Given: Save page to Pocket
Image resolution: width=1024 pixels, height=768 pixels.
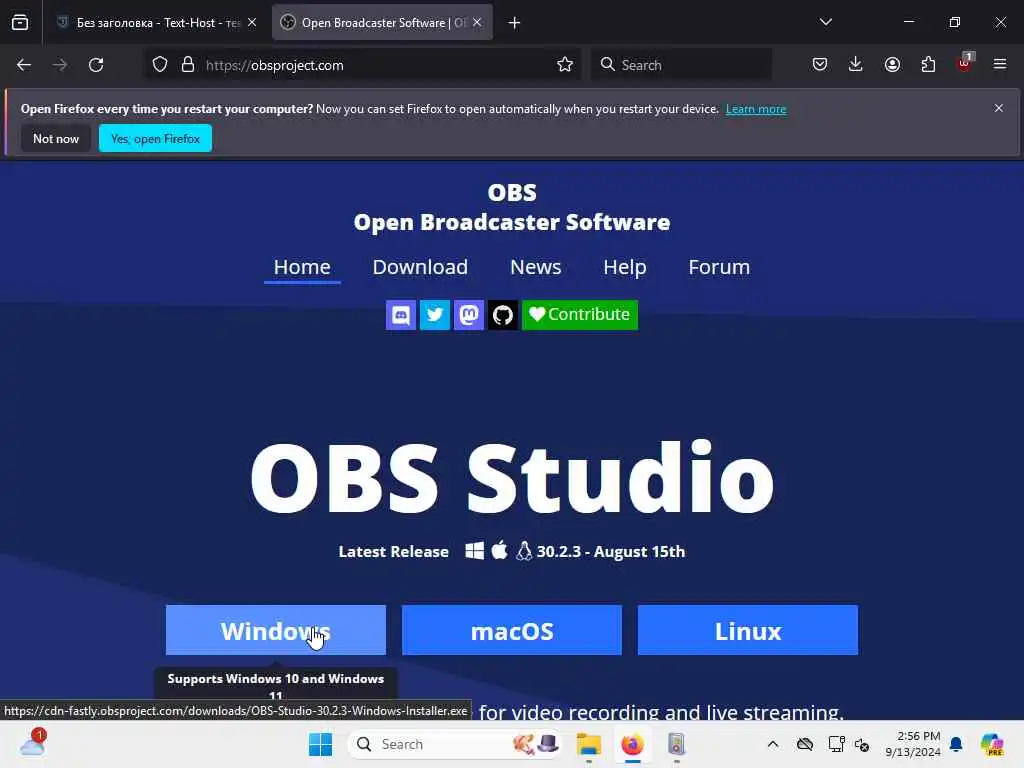Looking at the screenshot, I should [820, 65].
